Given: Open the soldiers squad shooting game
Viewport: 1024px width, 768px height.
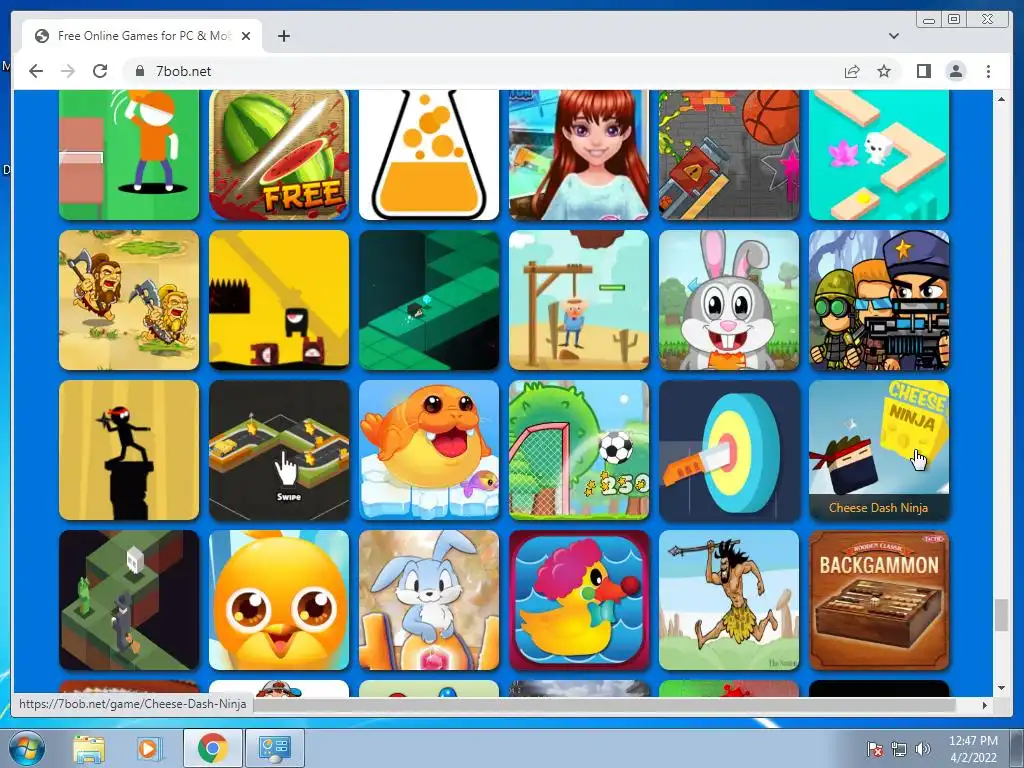Looking at the screenshot, I should [879, 300].
